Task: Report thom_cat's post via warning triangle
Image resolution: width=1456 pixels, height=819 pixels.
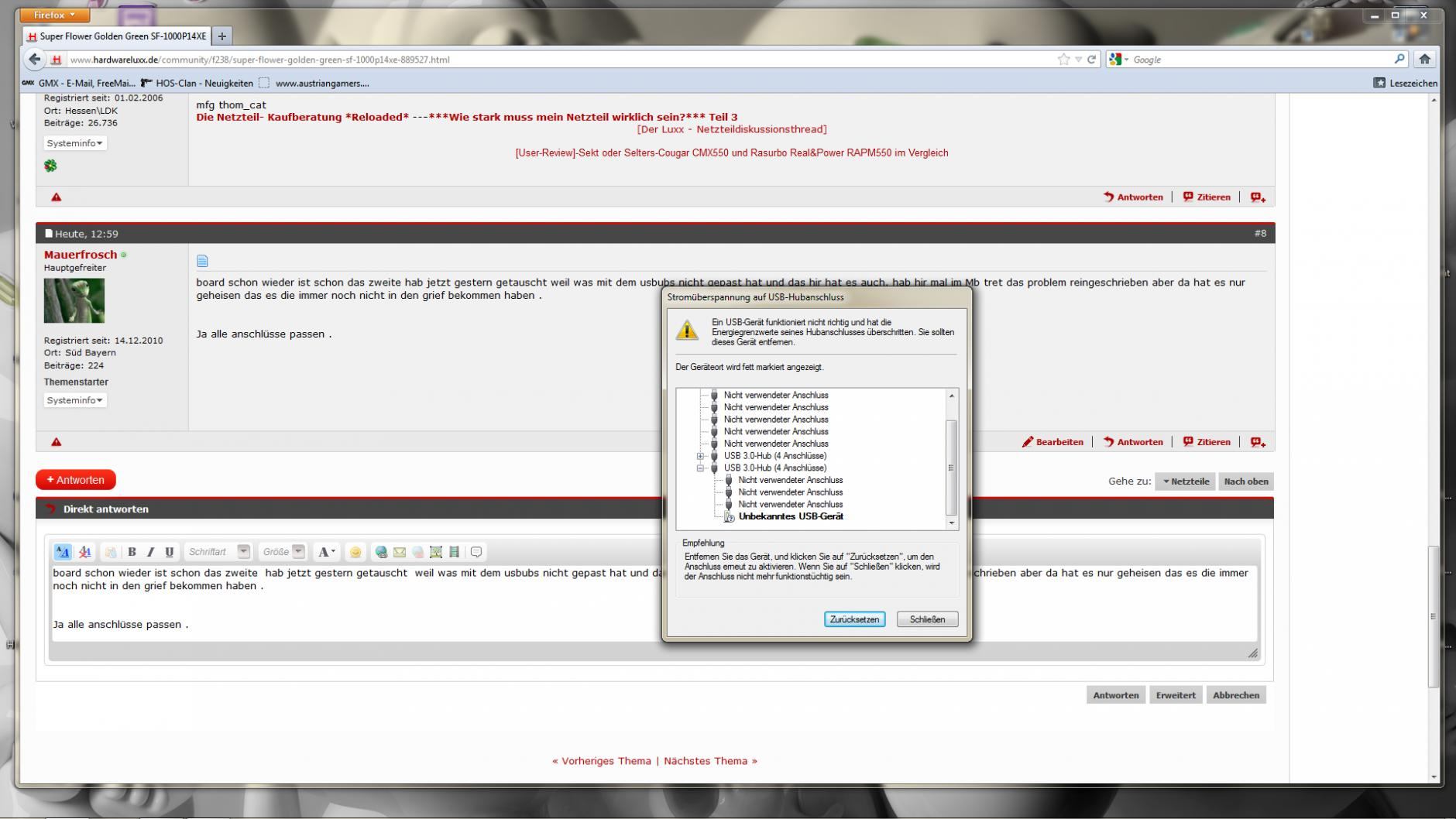Action: 57,197
